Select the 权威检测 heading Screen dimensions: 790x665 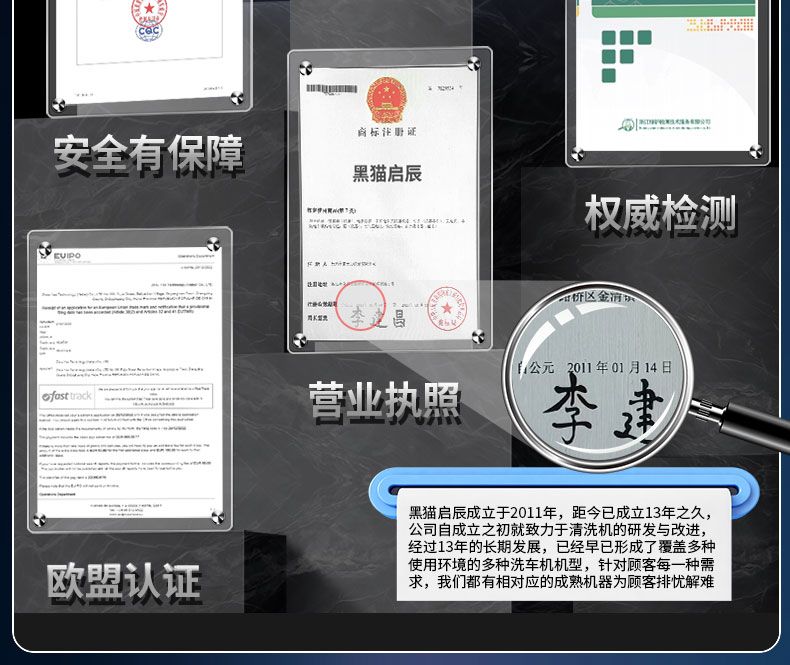(x=661, y=215)
